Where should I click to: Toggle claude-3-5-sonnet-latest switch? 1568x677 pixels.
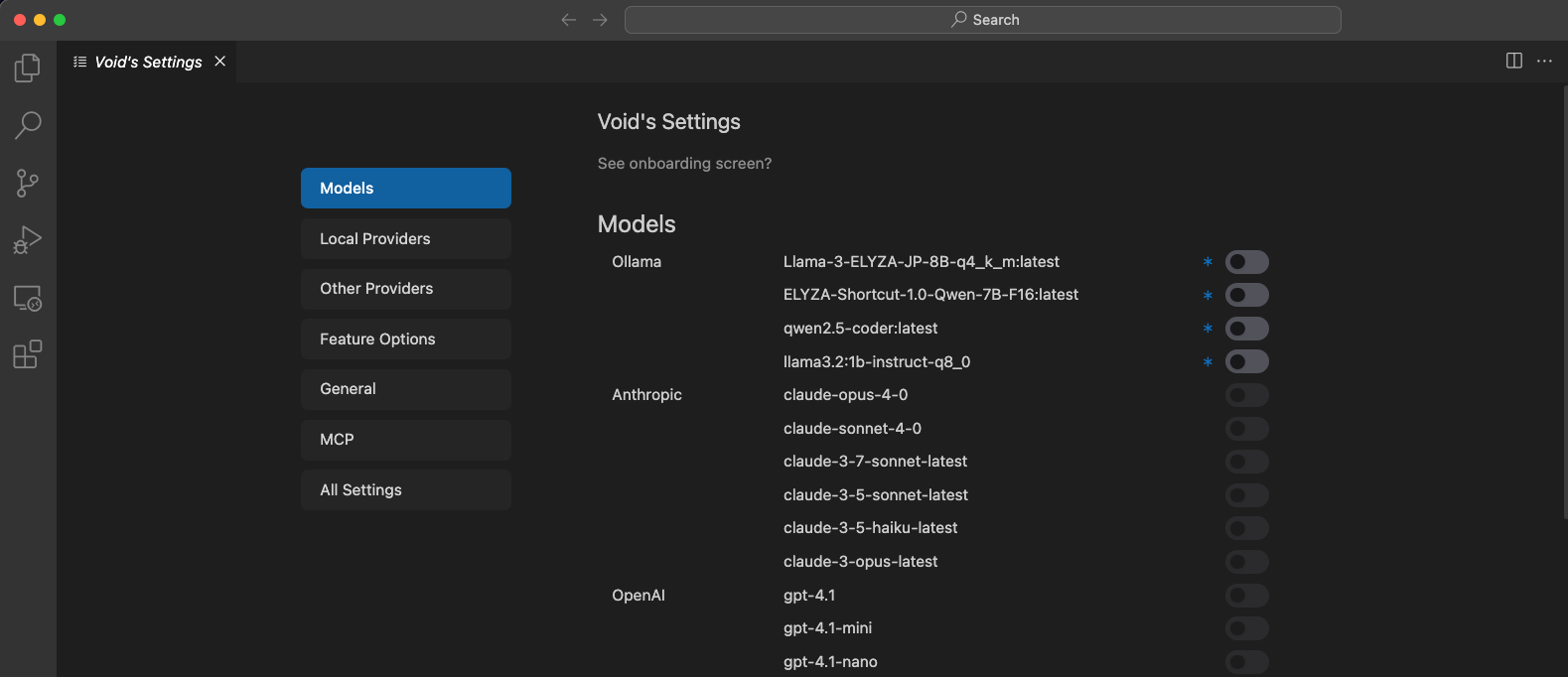[x=1247, y=495]
